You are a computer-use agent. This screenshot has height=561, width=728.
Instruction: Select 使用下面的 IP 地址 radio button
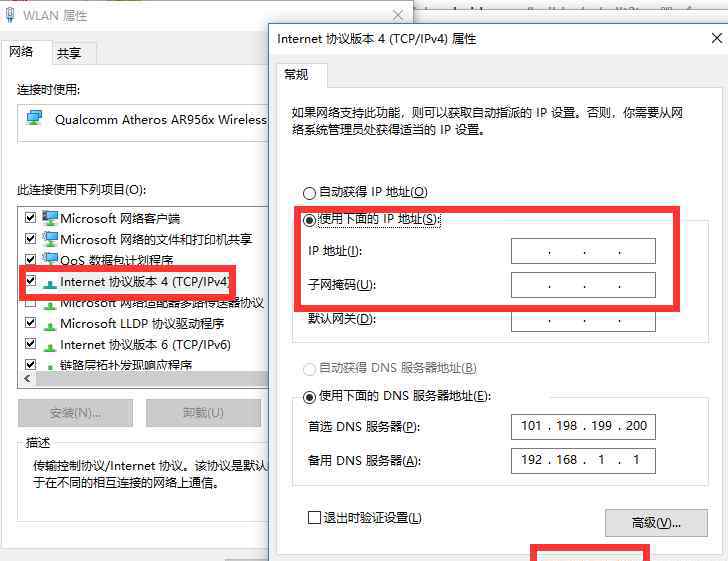309,219
